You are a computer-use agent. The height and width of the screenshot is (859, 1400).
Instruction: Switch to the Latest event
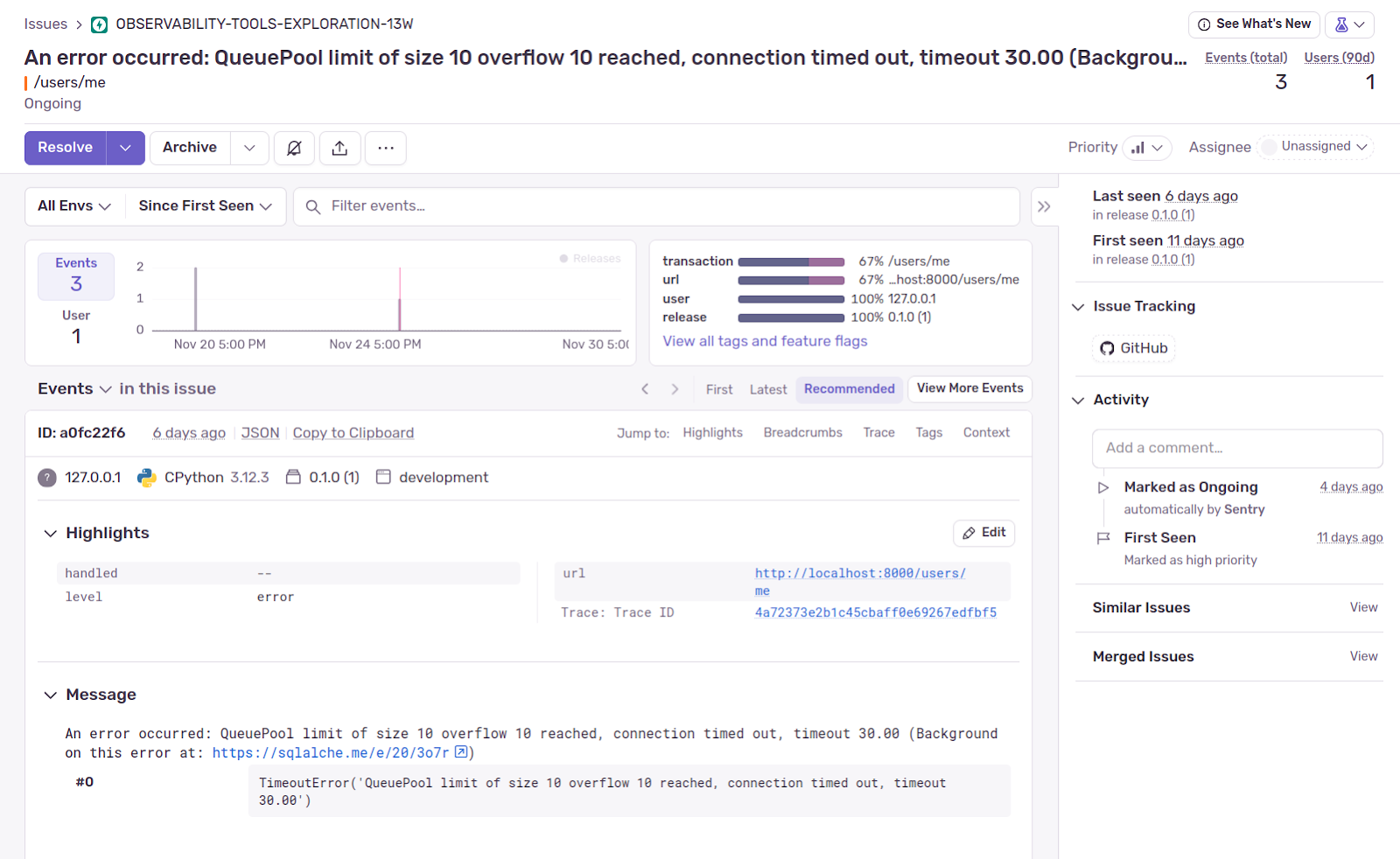767,389
